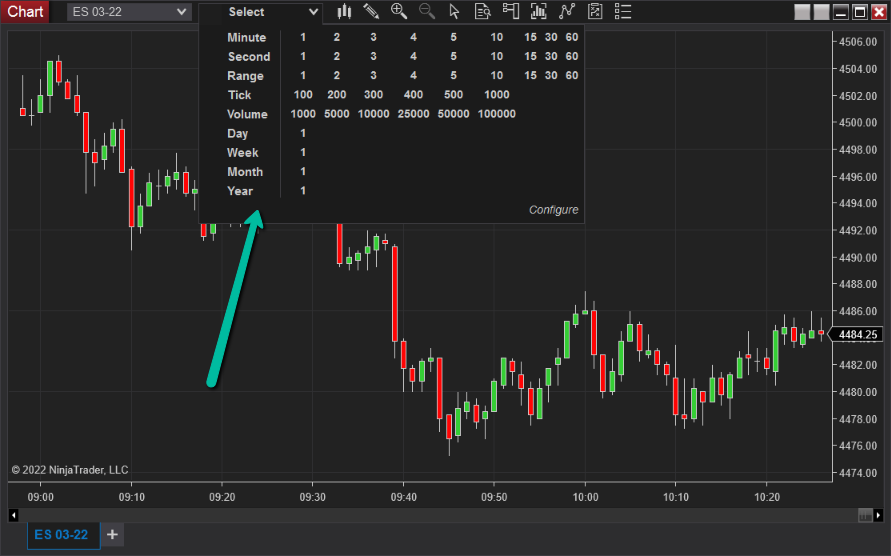Maximize the chart window

pos(860,11)
